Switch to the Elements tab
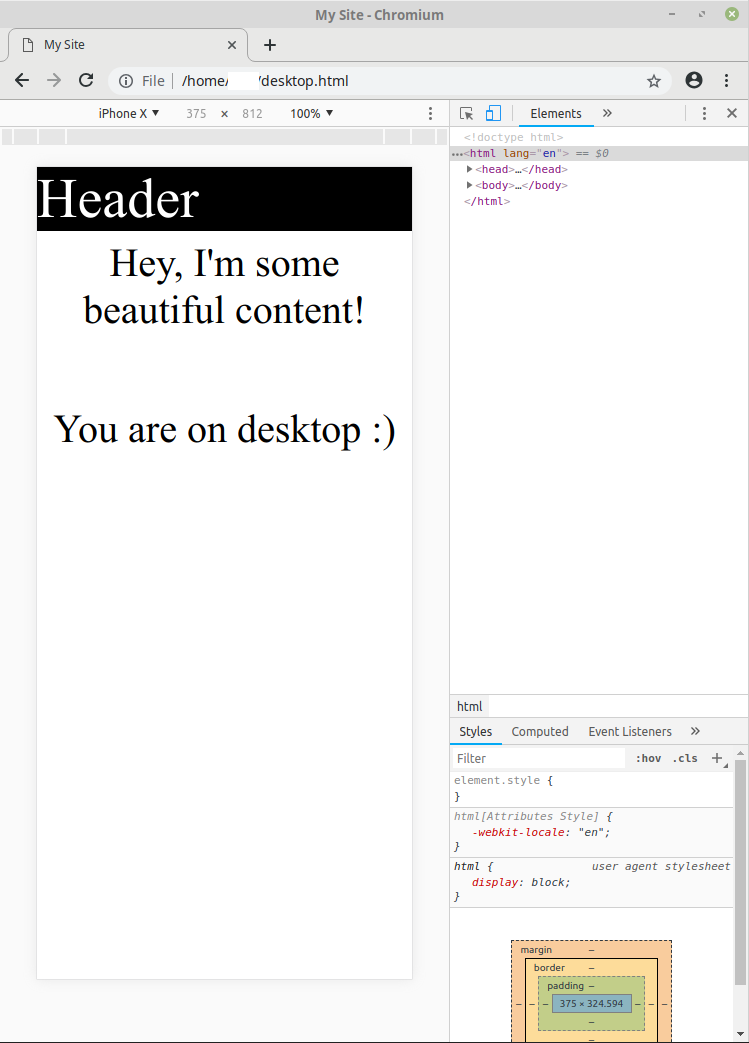749x1043 pixels. 555,114
